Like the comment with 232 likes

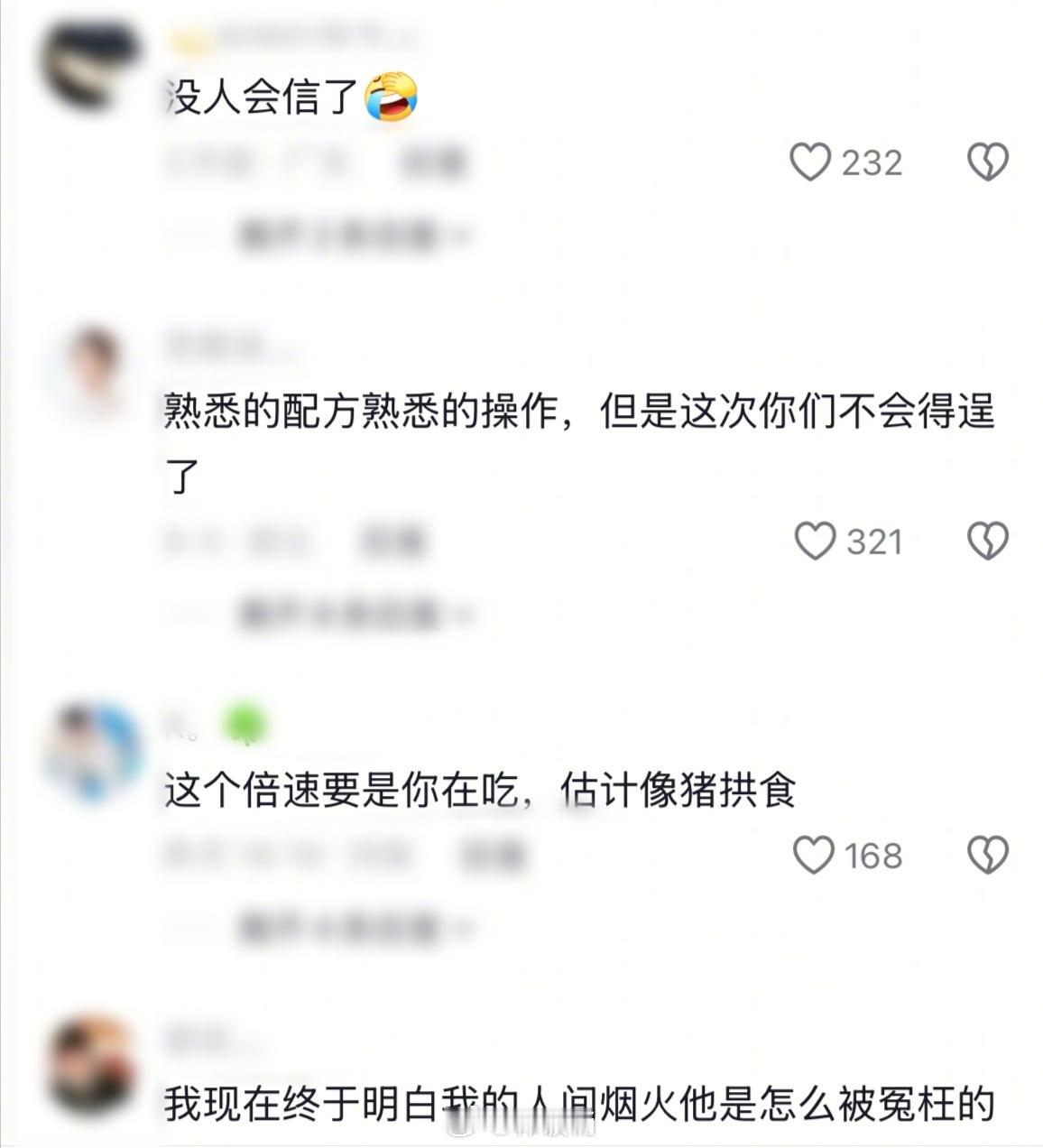(x=810, y=163)
